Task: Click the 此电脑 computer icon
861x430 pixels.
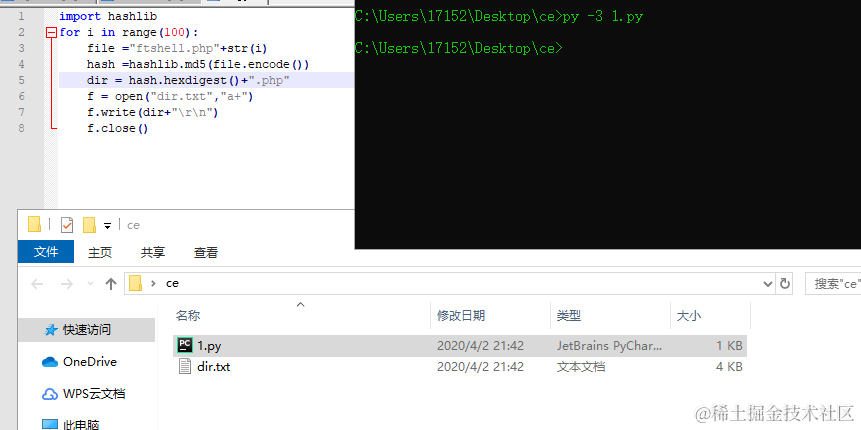Action: click(x=50, y=425)
